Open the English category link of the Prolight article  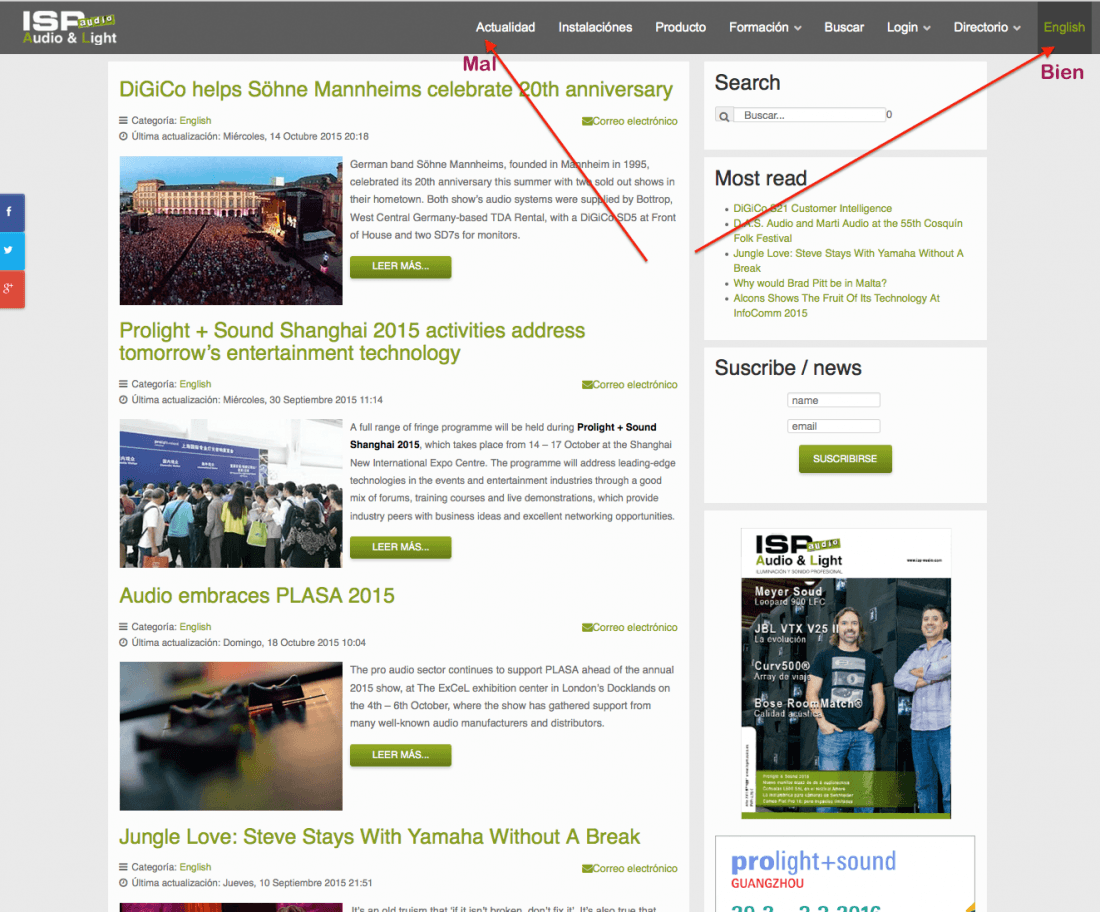tap(195, 384)
